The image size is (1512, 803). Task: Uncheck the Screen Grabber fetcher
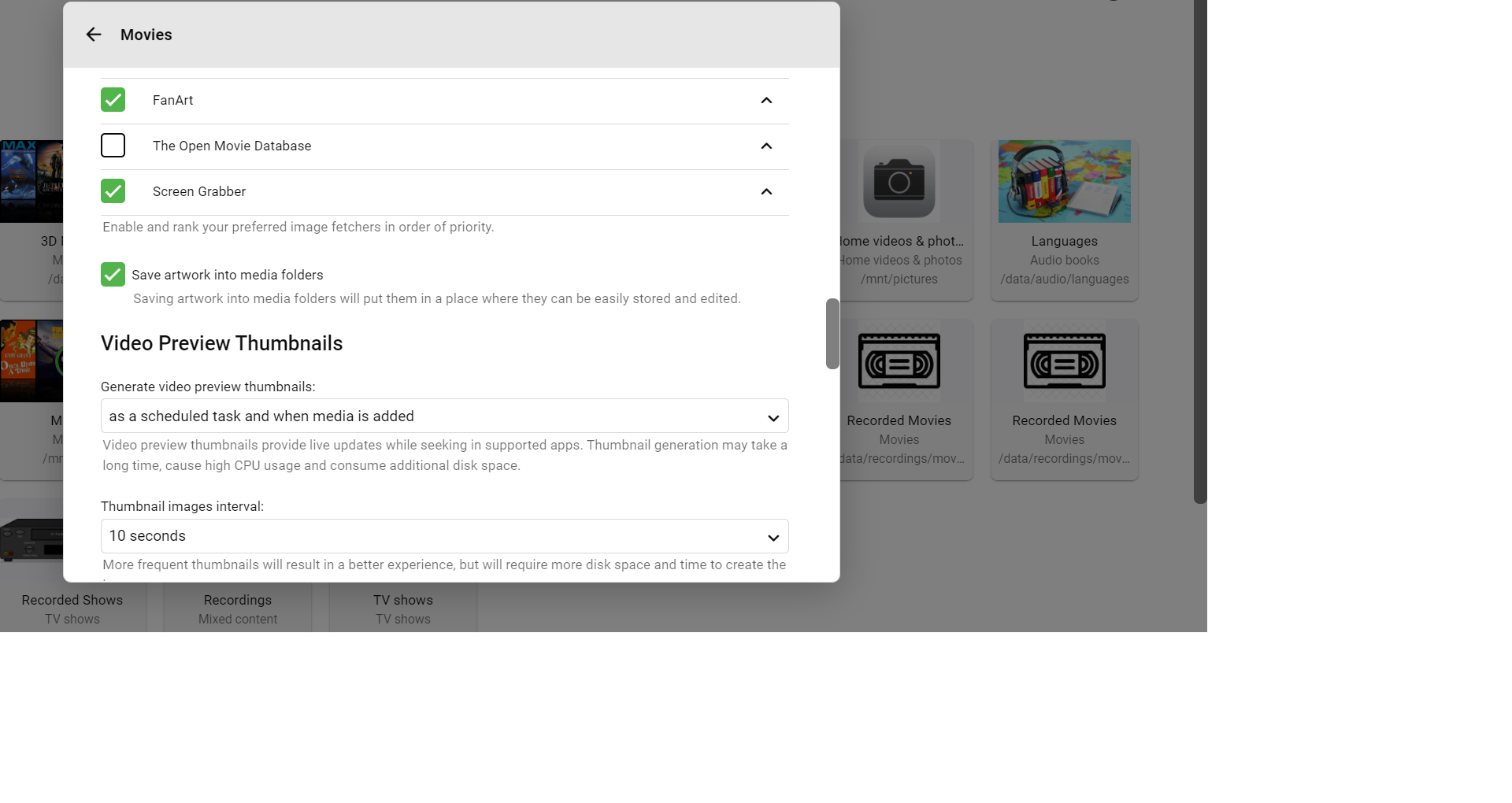113,191
